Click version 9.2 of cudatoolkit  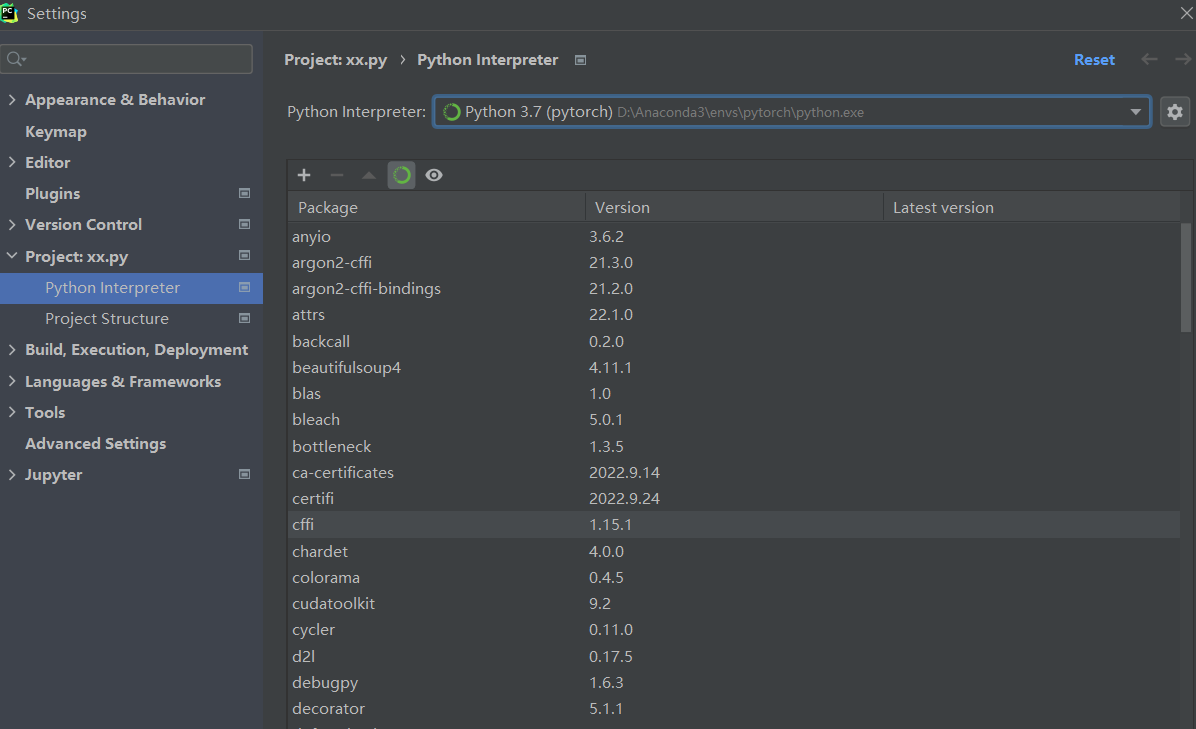point(600,603)
